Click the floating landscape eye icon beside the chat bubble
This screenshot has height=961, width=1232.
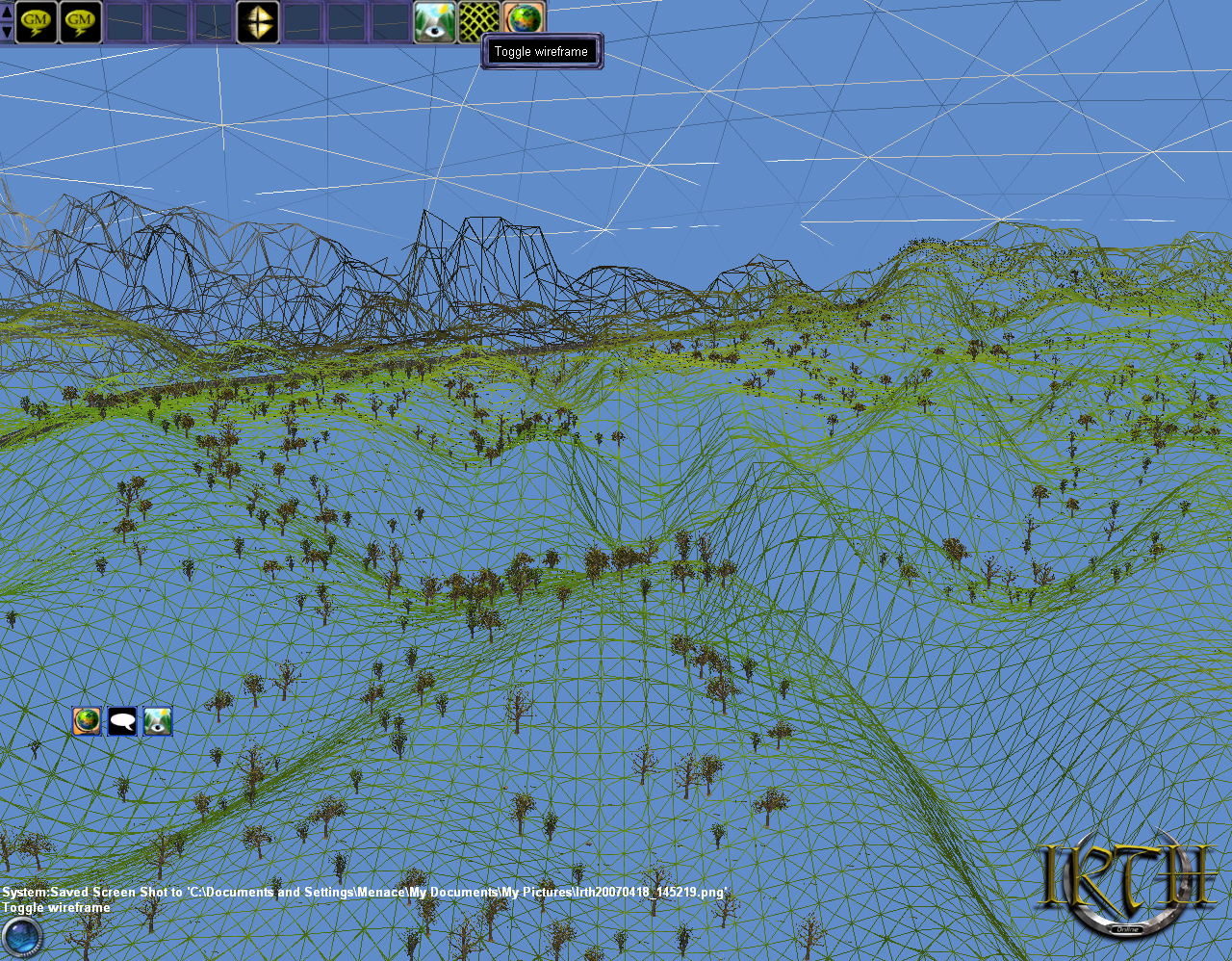[158, 720]
